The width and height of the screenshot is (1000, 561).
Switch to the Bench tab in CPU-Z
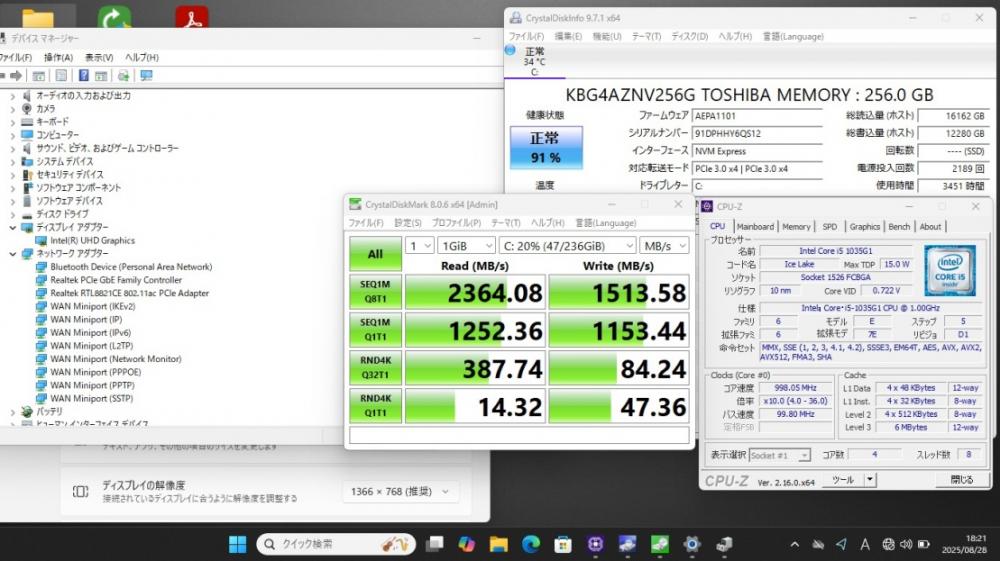[x=899, y=226]
